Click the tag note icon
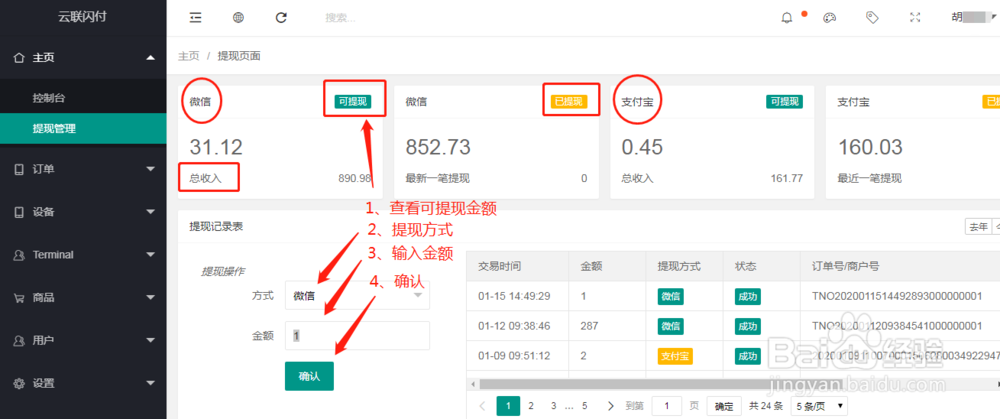This screenshot has width=1000, height=419. pyautogui.click(x=872, y=18)
